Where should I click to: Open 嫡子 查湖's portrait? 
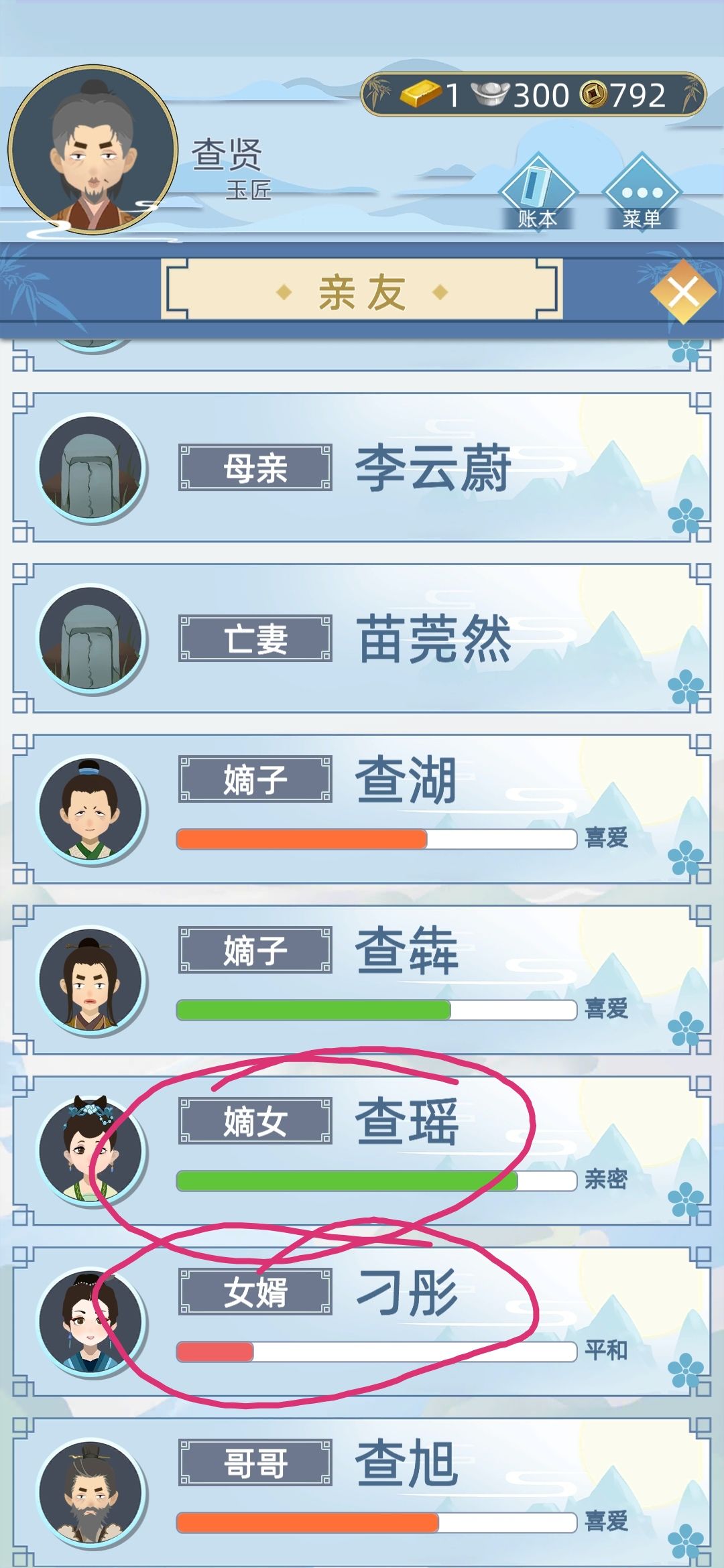click(91, 809)
